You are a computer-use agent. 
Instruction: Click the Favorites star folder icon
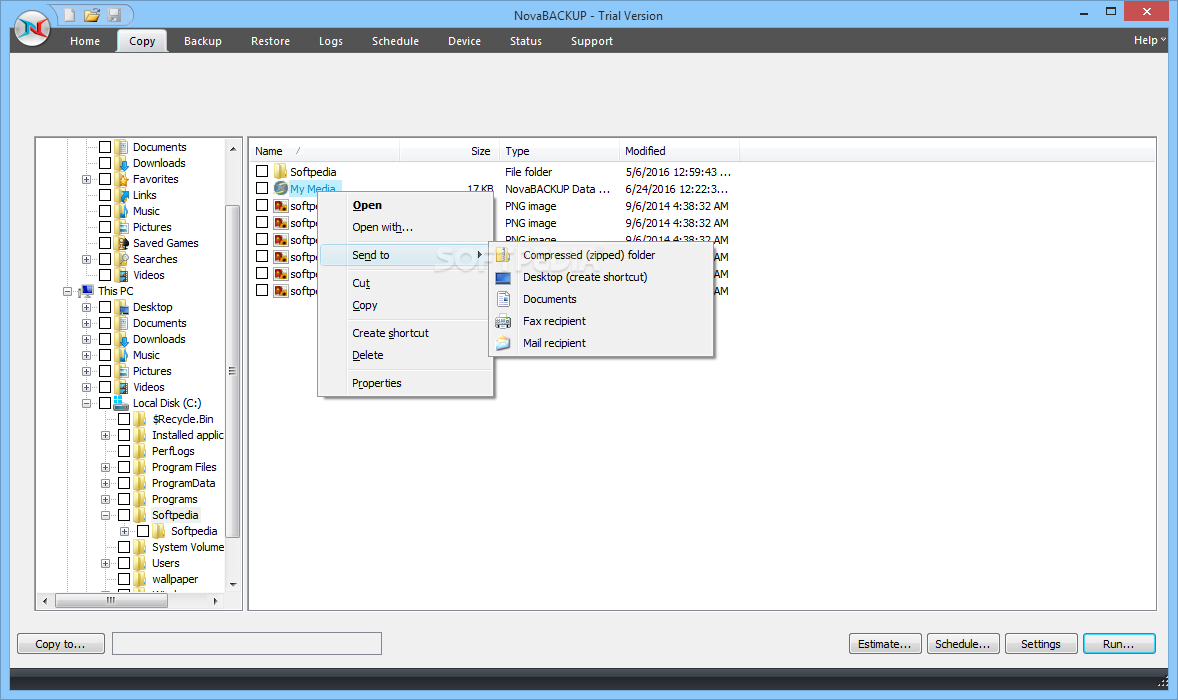click(122, 179)
